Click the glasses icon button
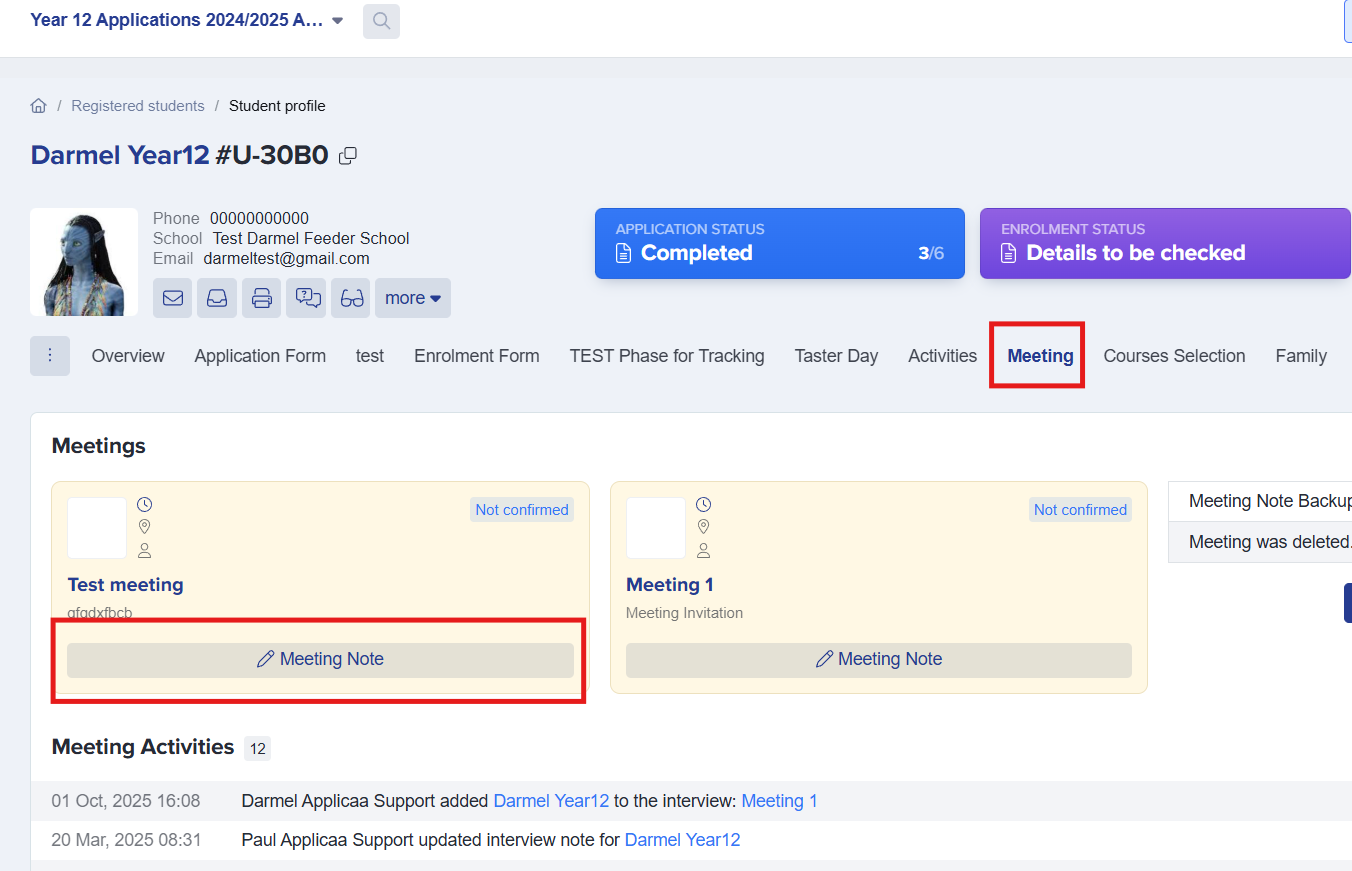Image resolution: width=1352 pixels, height=871 pixels. tap(351, 298)
